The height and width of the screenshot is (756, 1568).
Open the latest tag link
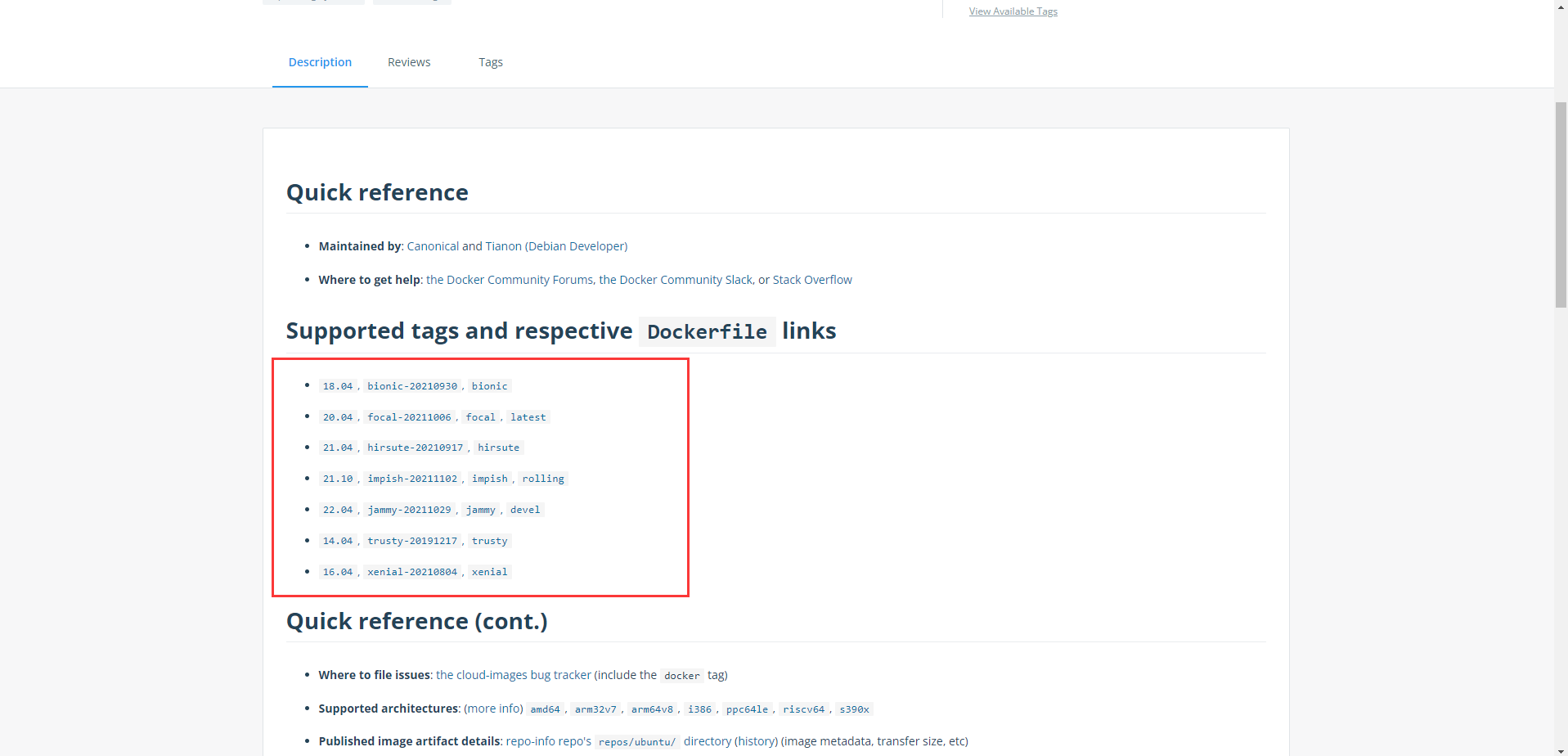point(528,417)
